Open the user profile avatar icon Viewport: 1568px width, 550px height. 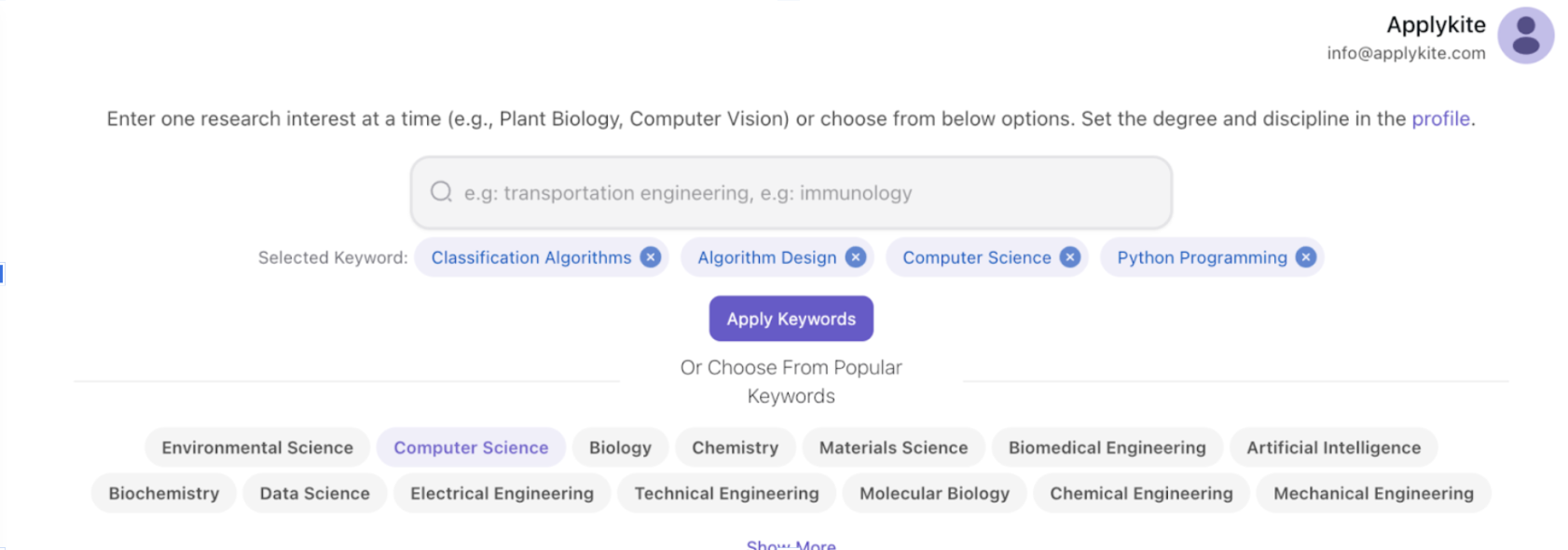pyautogui.click(x=1525, y=35)
